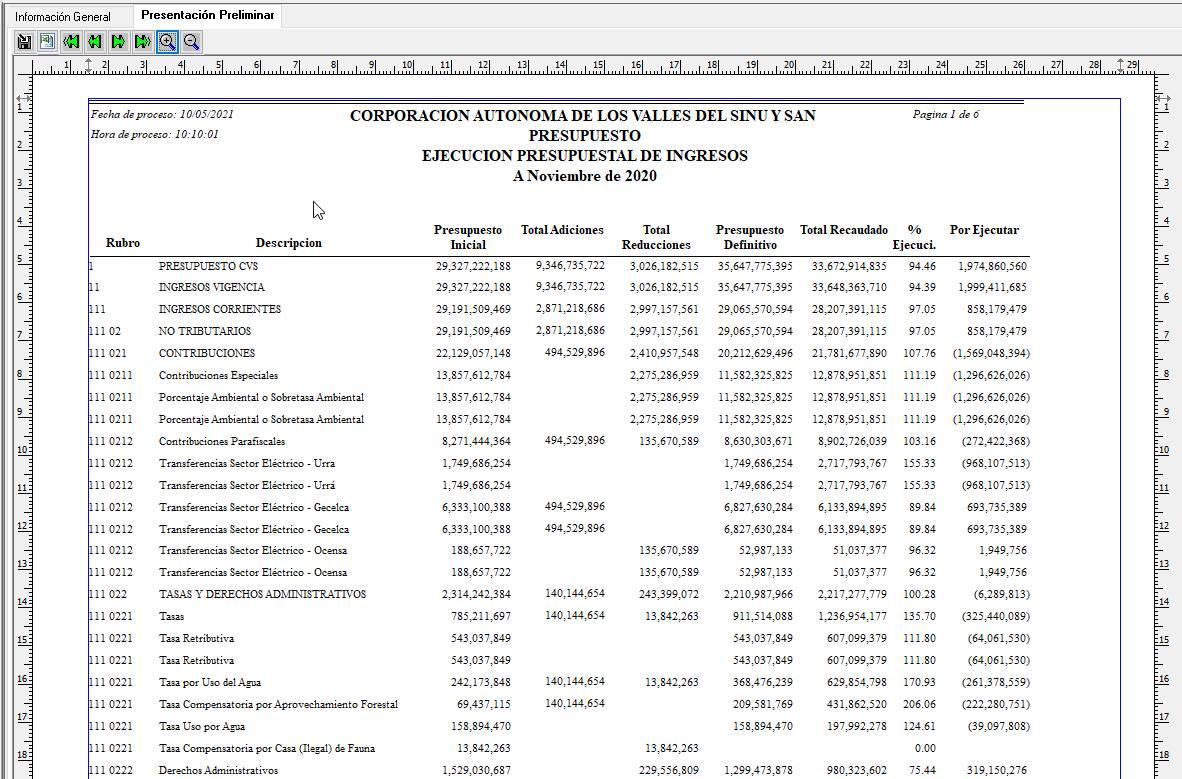Viewport: 1182px width, 779px height.
Task: Go to the previous report page
Action: pyautogui.click(x=95, y=41)
